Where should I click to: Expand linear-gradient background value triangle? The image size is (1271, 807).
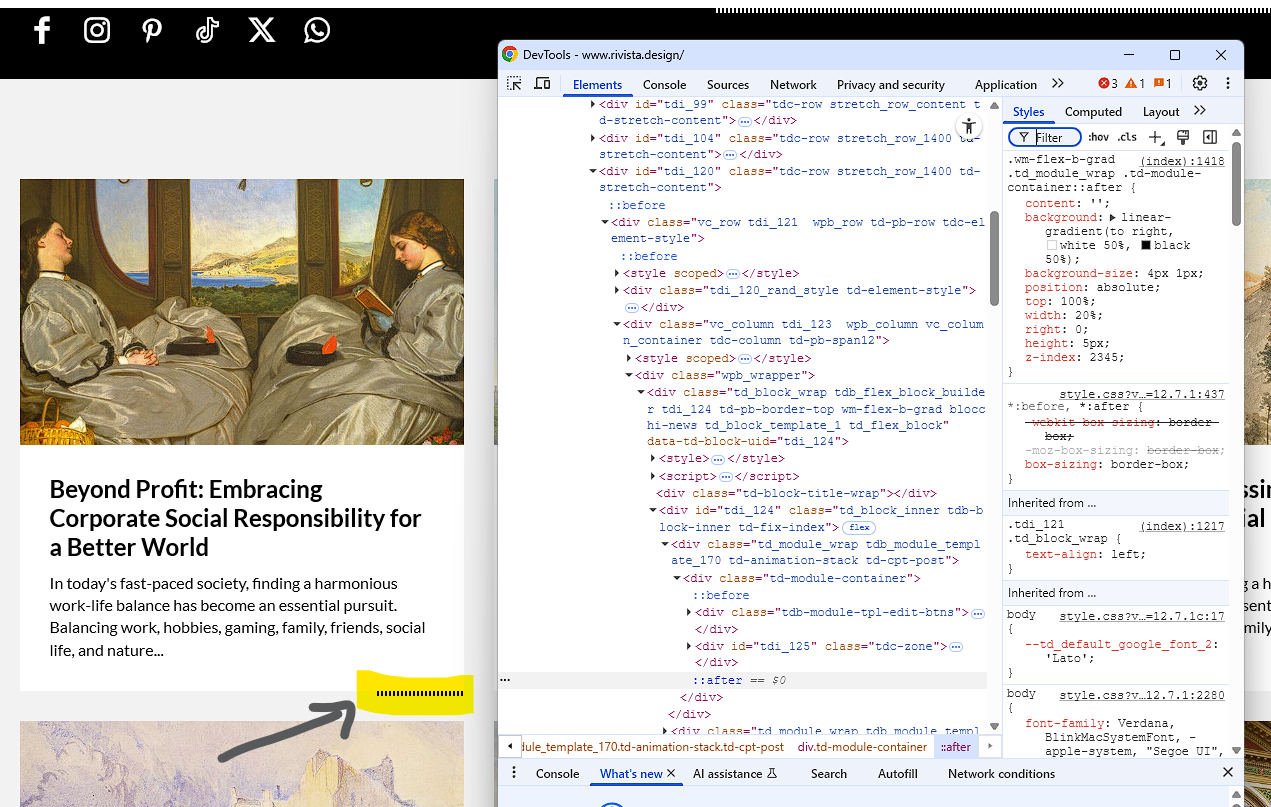tap(1113, 217)
